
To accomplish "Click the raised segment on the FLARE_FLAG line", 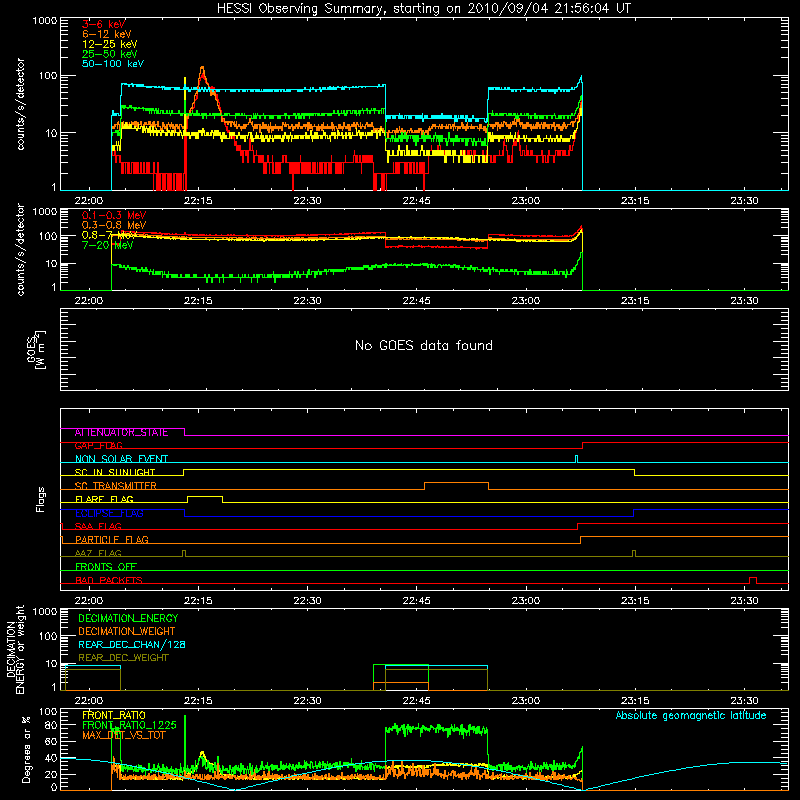I will (x=205, y=497).
